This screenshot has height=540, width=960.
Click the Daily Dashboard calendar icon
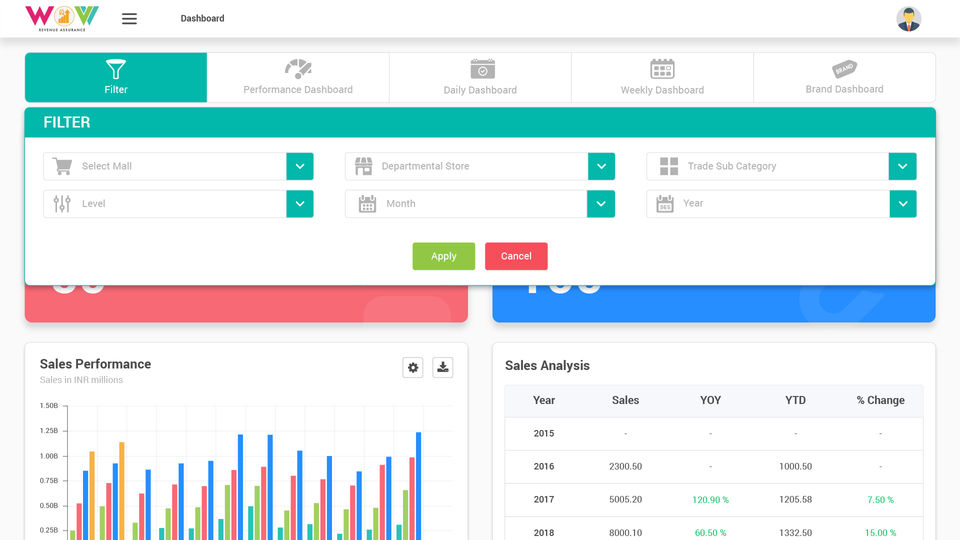click(x=482, y=69)
